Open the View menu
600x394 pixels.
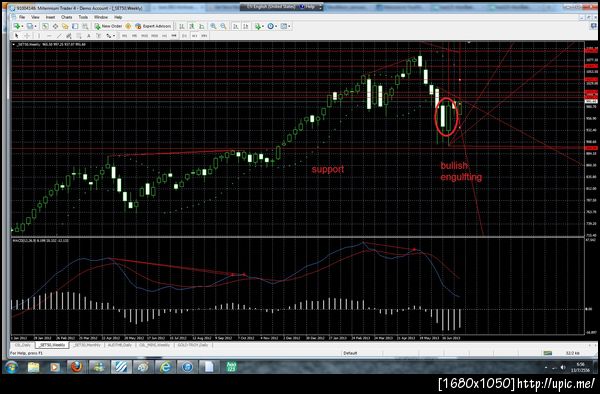[35, 17]
